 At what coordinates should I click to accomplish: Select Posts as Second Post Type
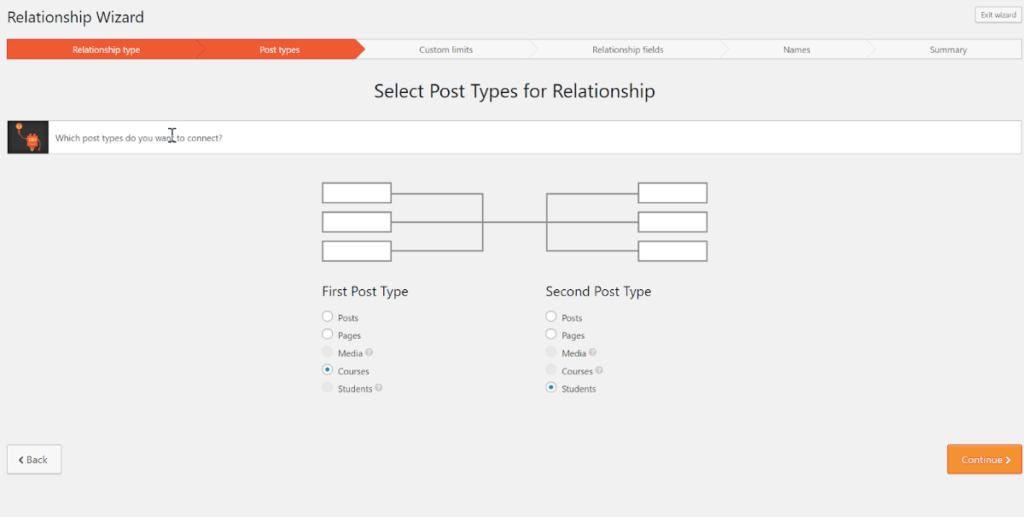[x=551, y=317]
